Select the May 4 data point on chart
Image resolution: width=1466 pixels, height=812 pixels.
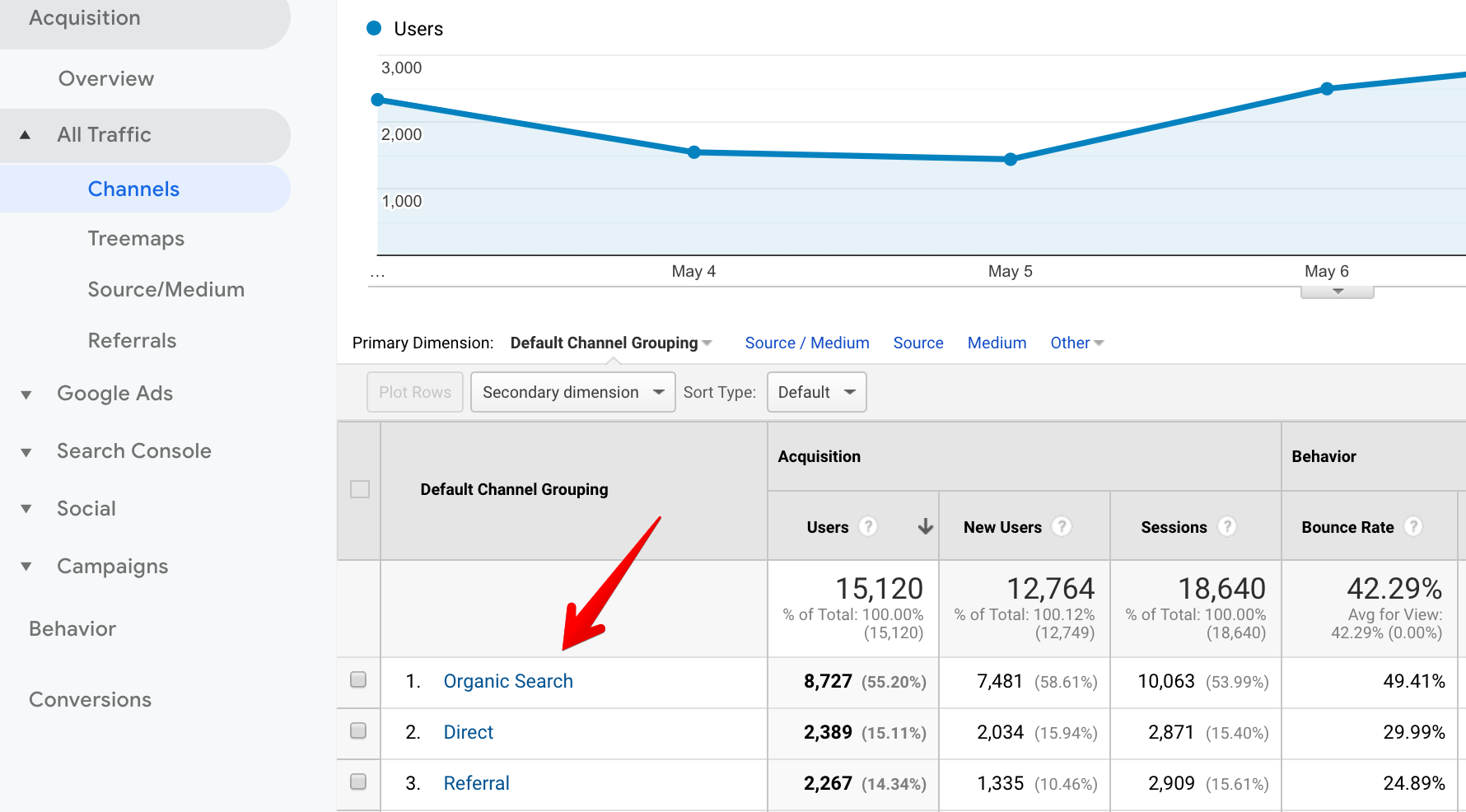point(694,152)
